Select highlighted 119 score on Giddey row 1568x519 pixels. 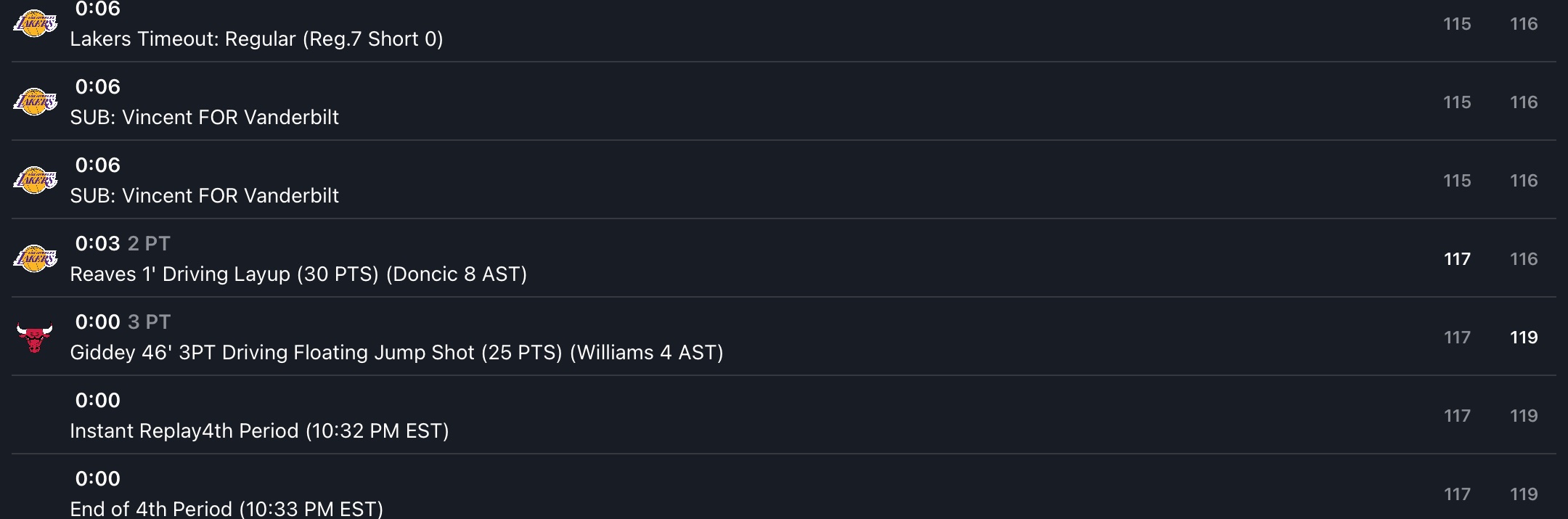point(1524,338)
